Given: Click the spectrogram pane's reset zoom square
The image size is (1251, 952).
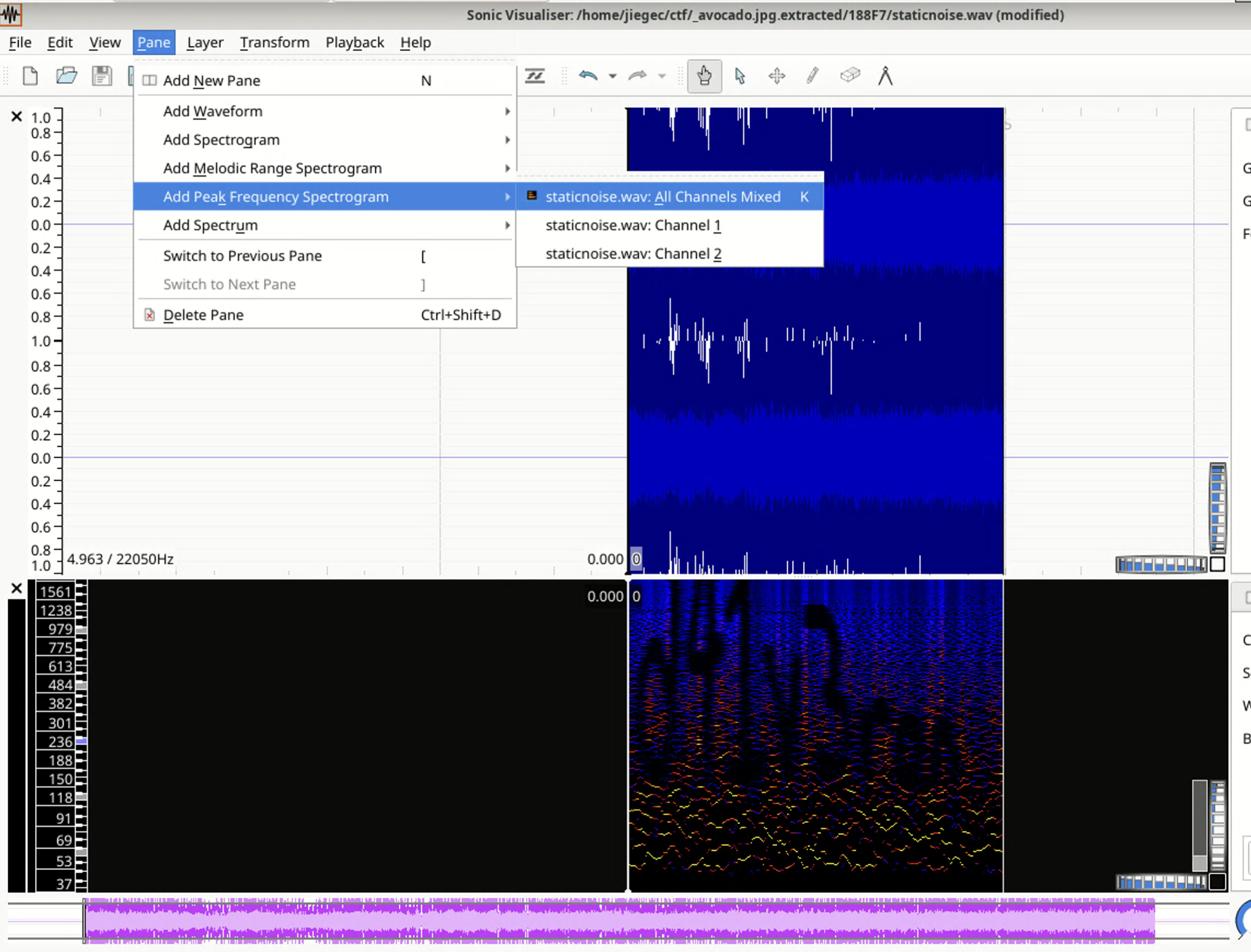Looking at the screenshot, I should coord(1217,883).
